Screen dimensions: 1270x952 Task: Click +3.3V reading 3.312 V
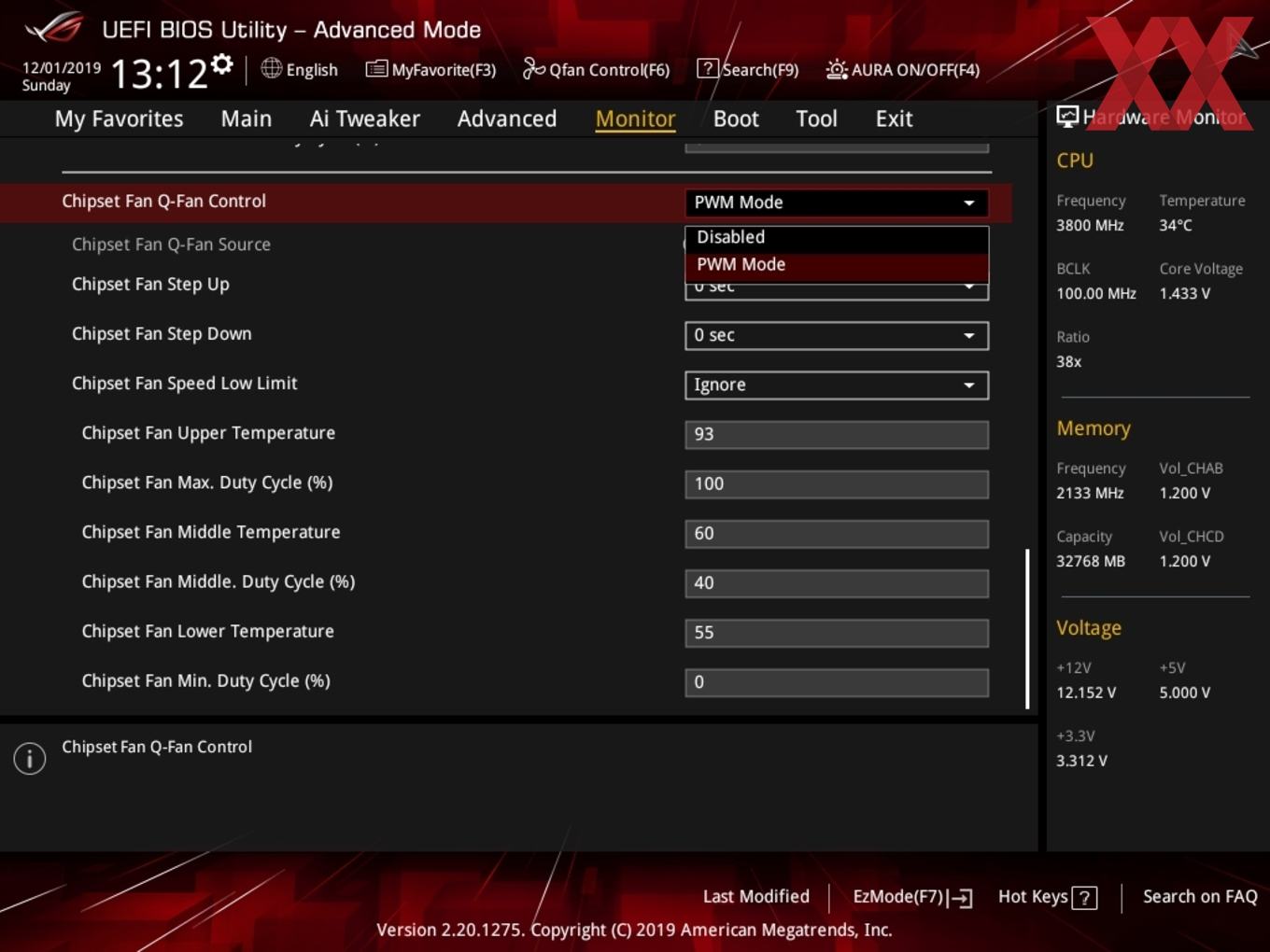[x=1081, y=762]
